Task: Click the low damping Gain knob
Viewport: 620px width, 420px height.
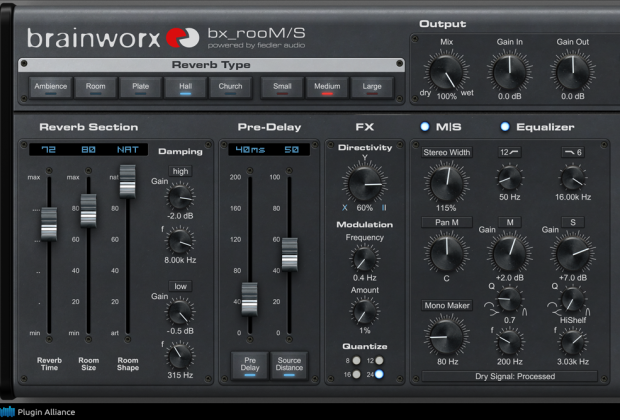Action: 180,312
